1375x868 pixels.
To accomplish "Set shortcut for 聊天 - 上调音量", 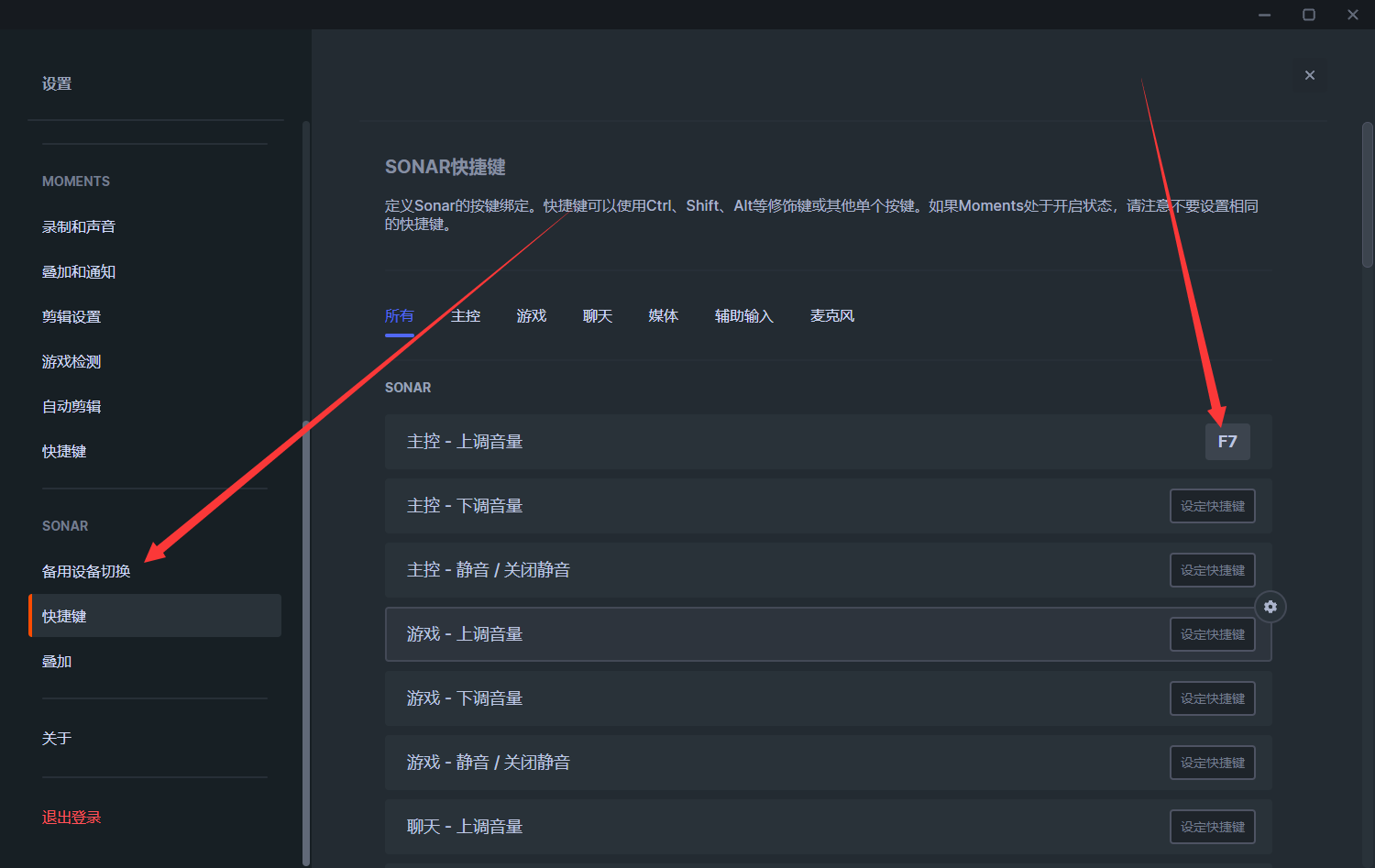I will (x=1213, y=827).
